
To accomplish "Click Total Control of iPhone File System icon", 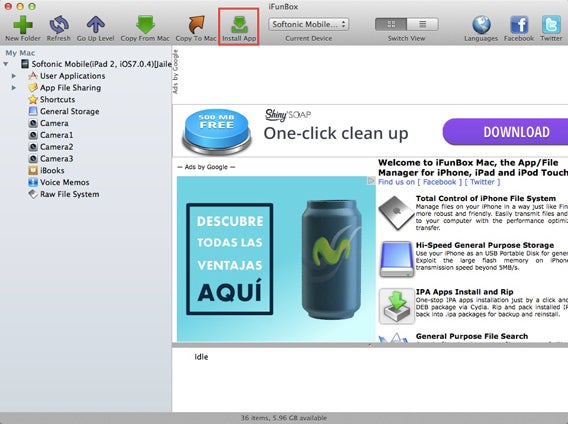I will (x=396, y=213).
